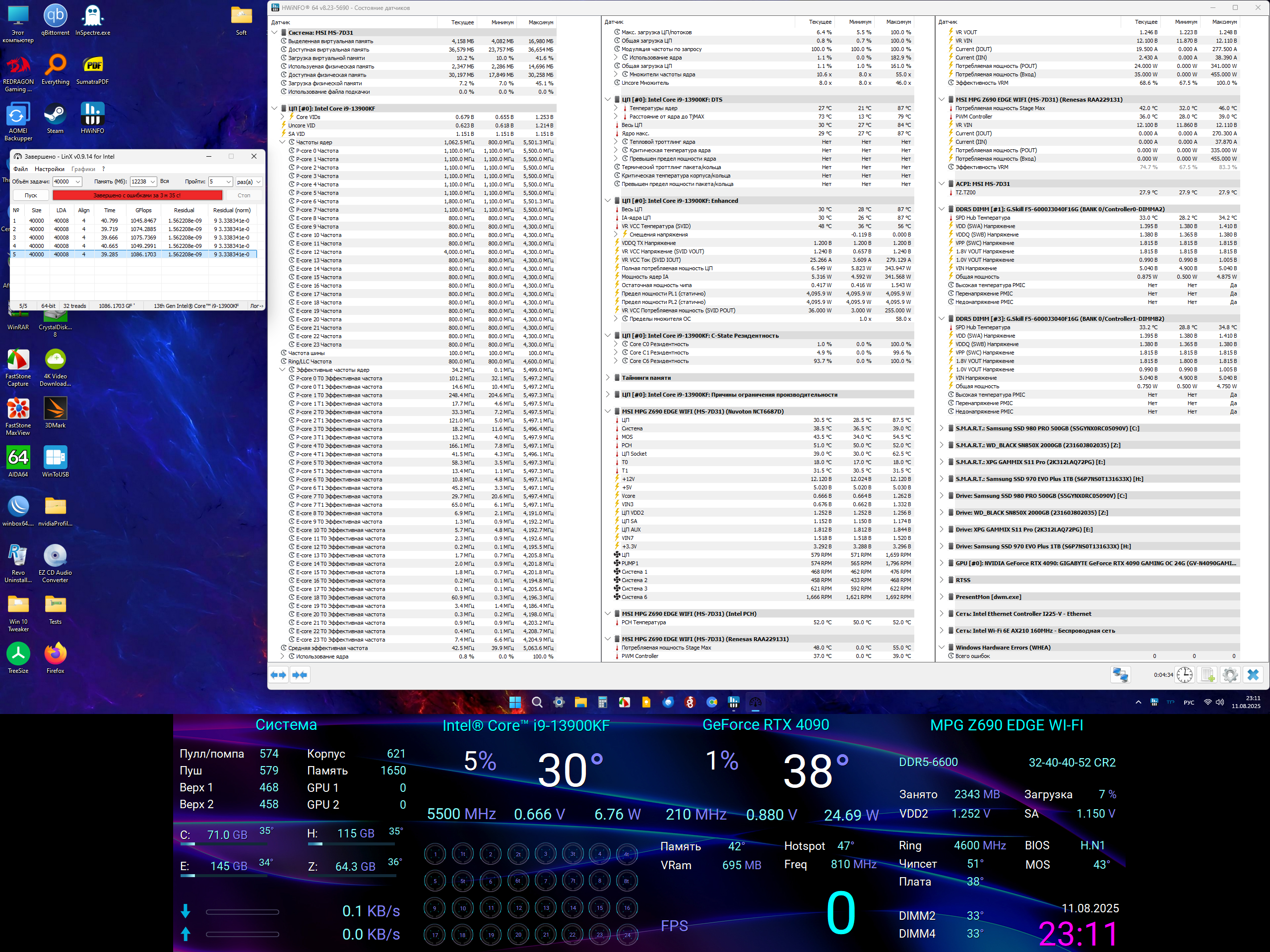This screenshot has width=1270, height=952.
Task: Click expand columns arrows icon
Action: (x=278, y=675)
